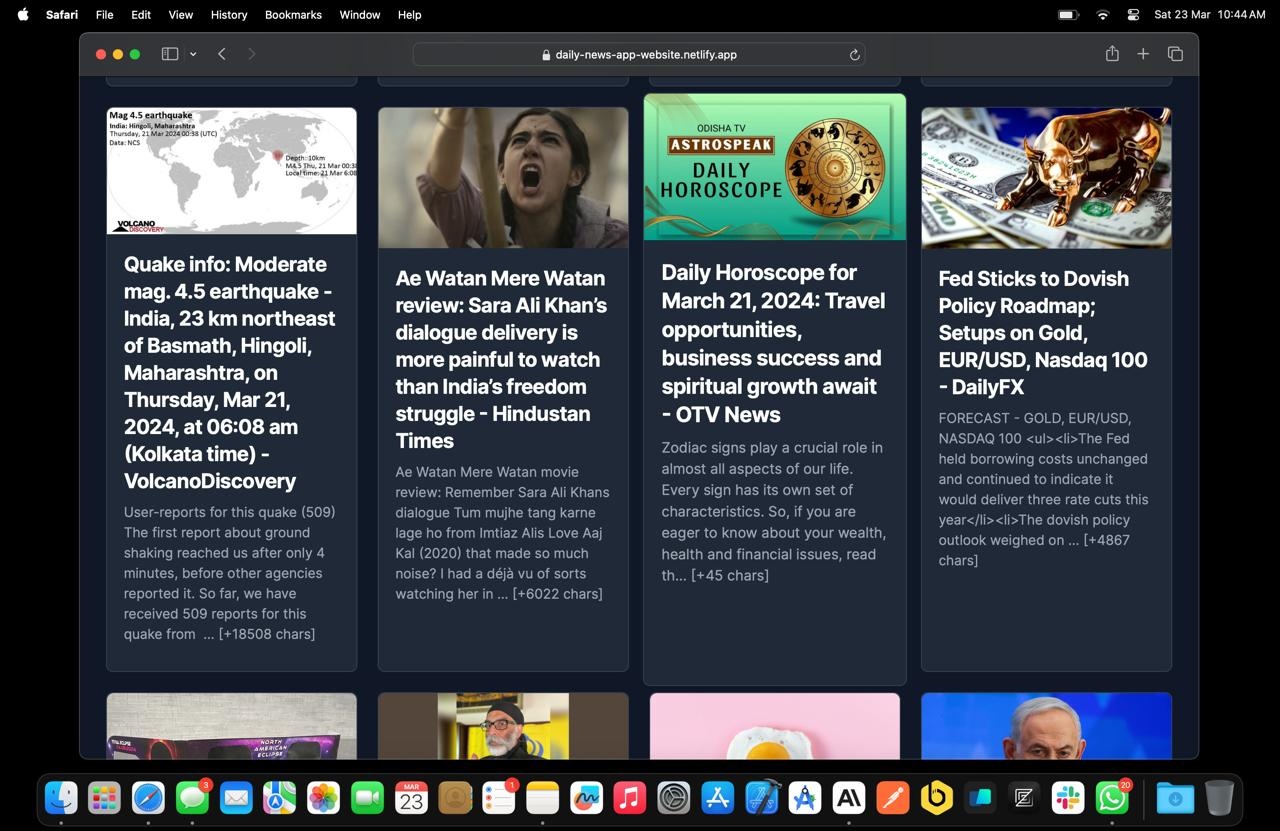Screen dimensions: 1280x831
Task: Open the Quake info earthquake article headline
Action: [x=229, y=372]
